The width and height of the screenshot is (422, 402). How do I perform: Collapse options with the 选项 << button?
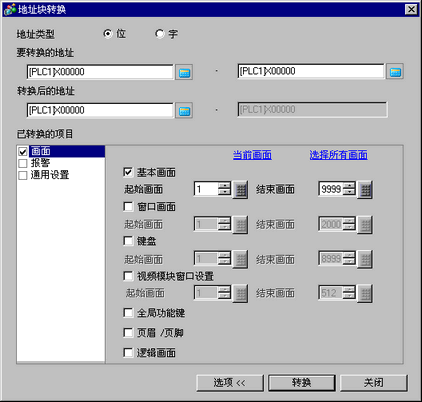tap(230, 383)
